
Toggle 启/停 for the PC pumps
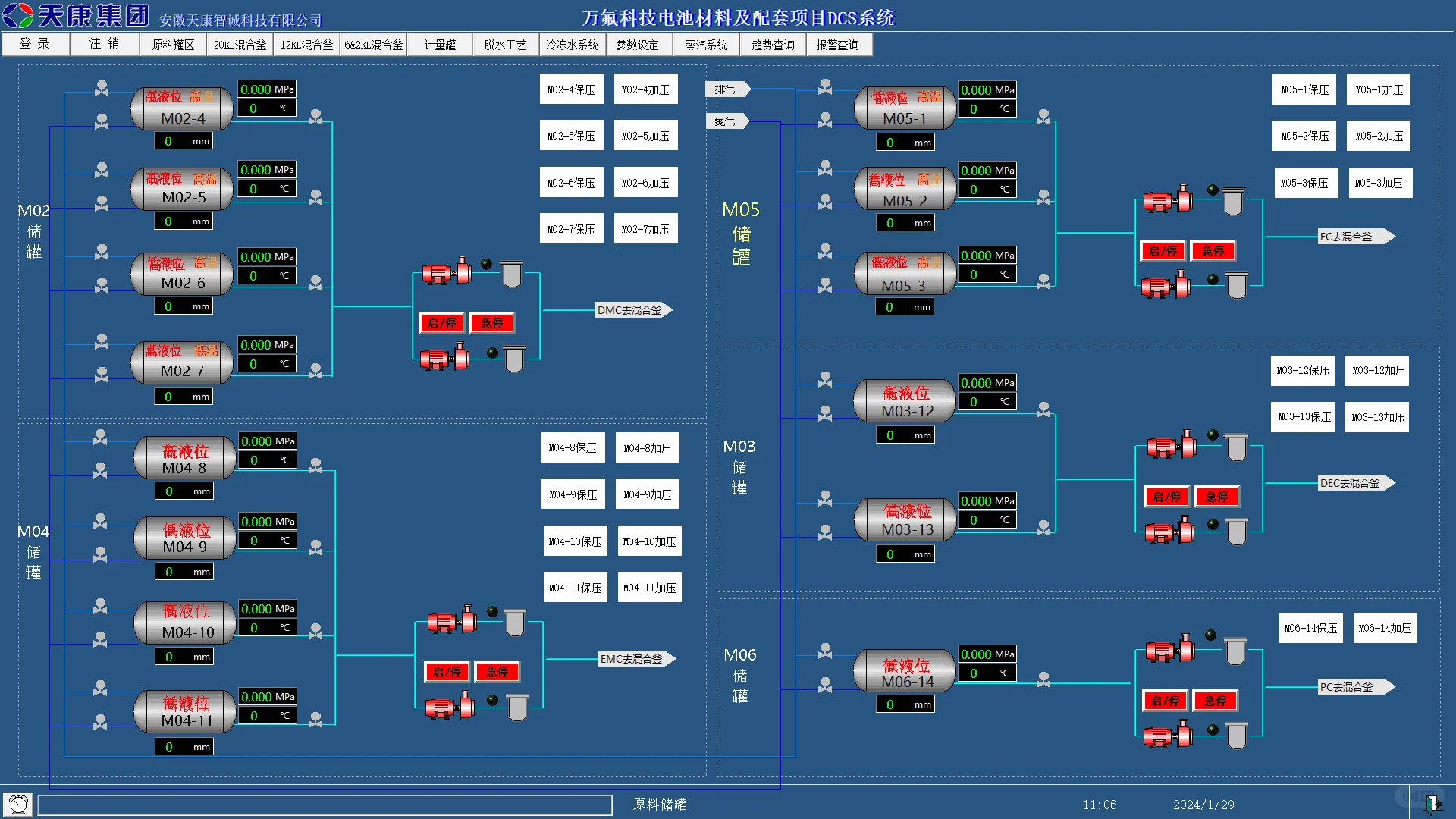(x=1165, y=701)
